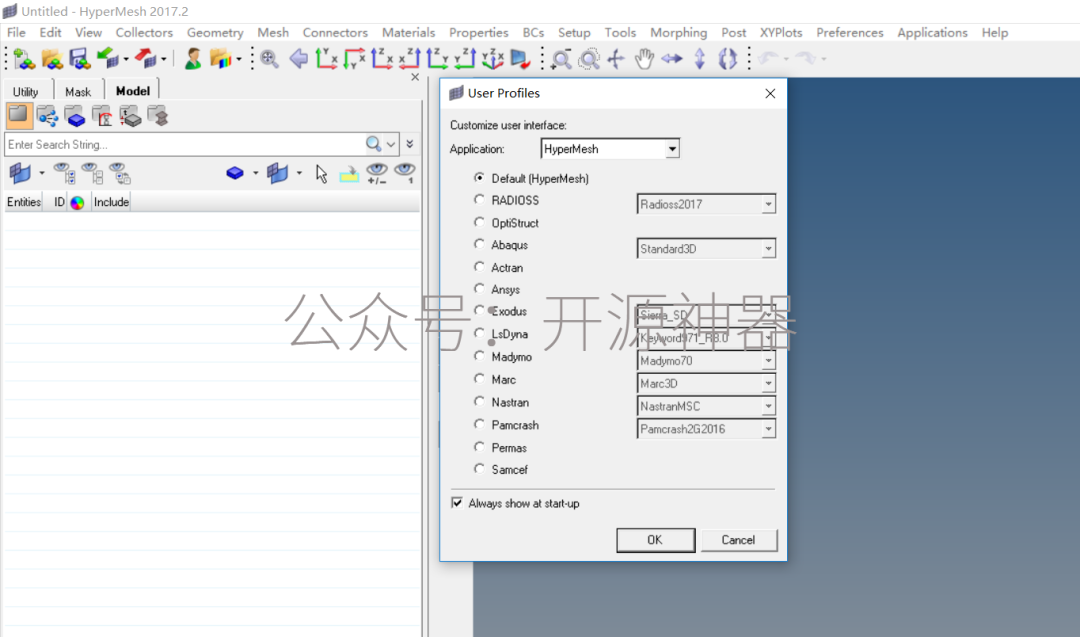Screen dimensions: 1080x637
Task: Open the Preferences menu
Action: (849, 32)
